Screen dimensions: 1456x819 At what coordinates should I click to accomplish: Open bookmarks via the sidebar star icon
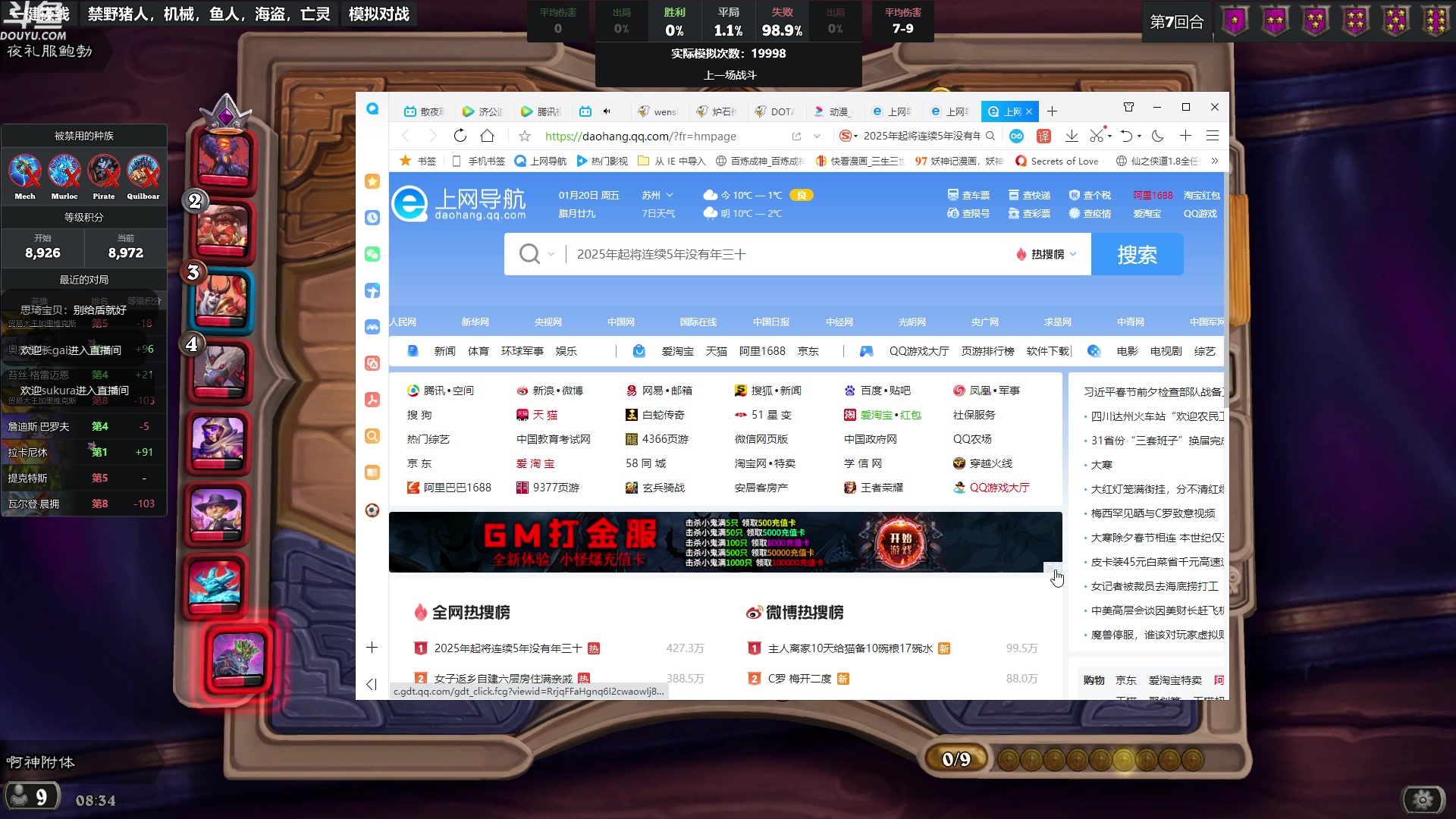[x=372, y=181]
